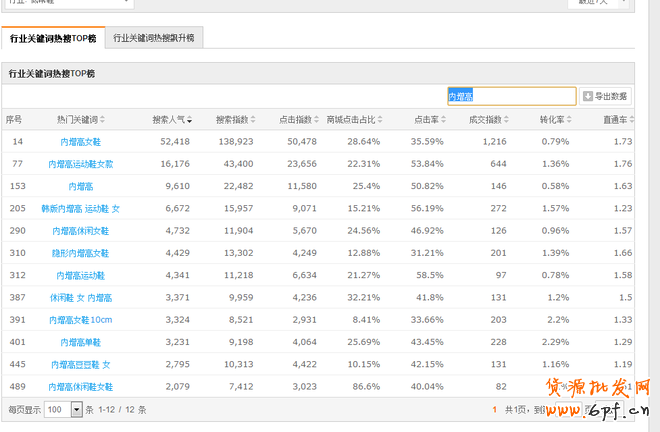Open the 内增高女鞋 keyword link
This screenshot has width=660, height=432.
[x=81, y=142]
